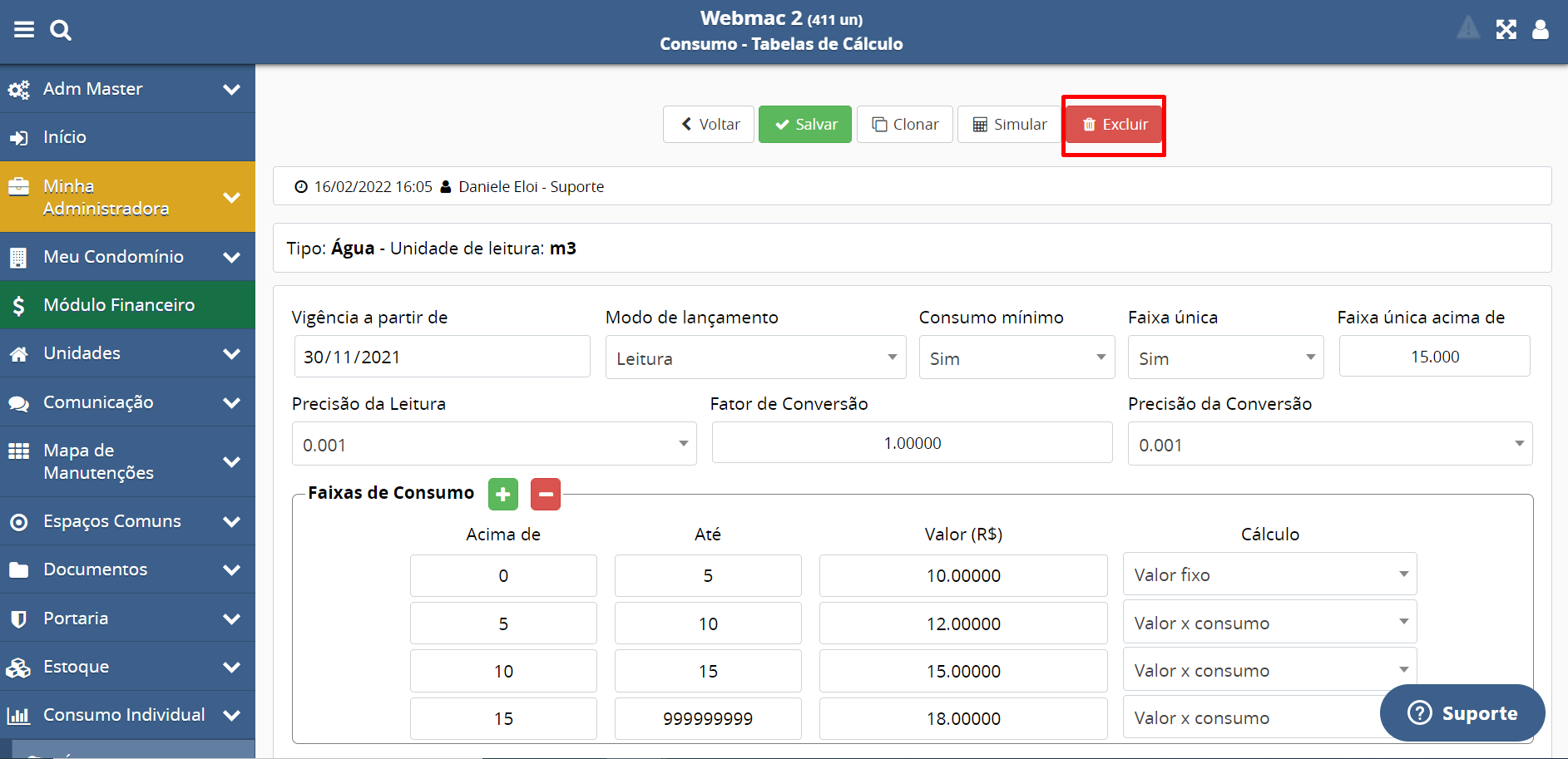Open the Módulo Financeiro menu item
The height and width of the screenshot is (759, 1568).
point(127,305)
